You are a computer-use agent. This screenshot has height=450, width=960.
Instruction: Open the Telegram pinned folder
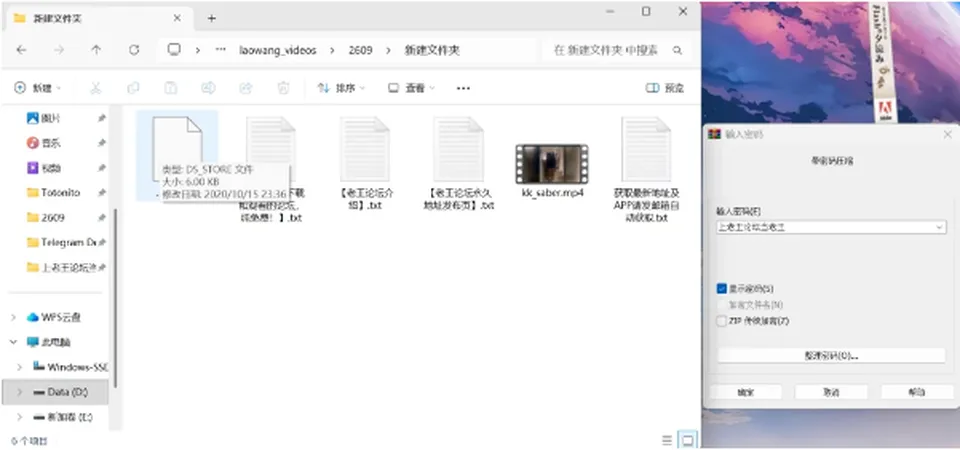click(x=62, y=242)
